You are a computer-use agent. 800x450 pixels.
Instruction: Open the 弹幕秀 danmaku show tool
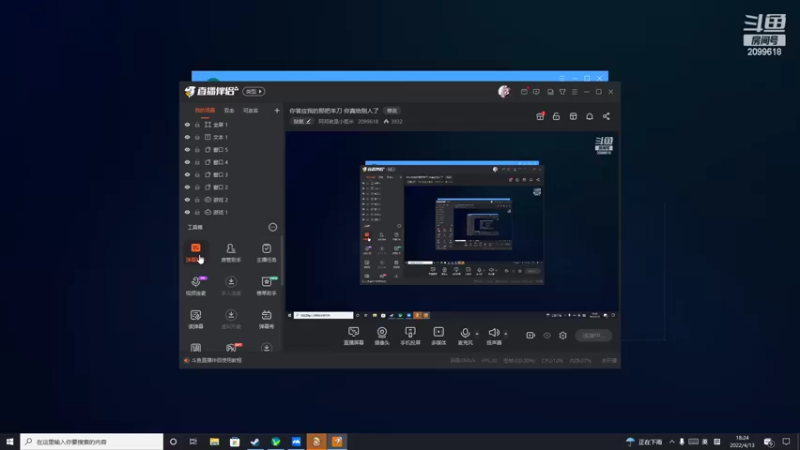point(266,319)
